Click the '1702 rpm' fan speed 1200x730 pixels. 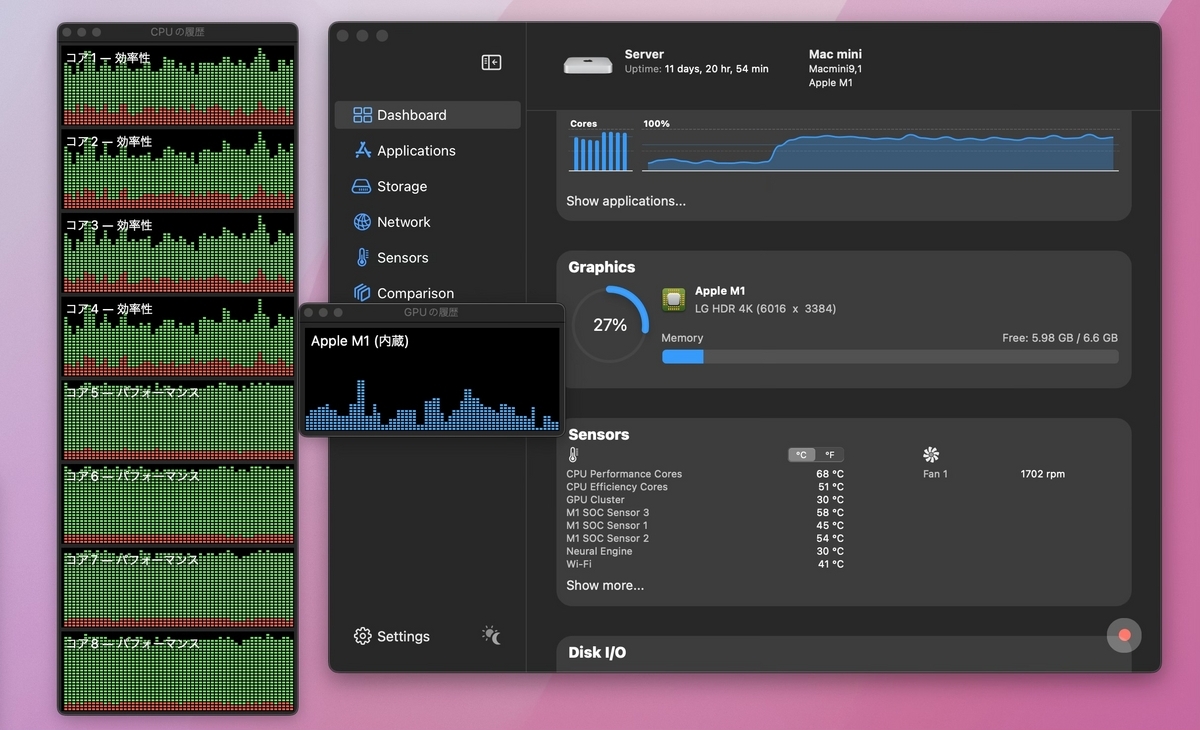[1043, 474]
